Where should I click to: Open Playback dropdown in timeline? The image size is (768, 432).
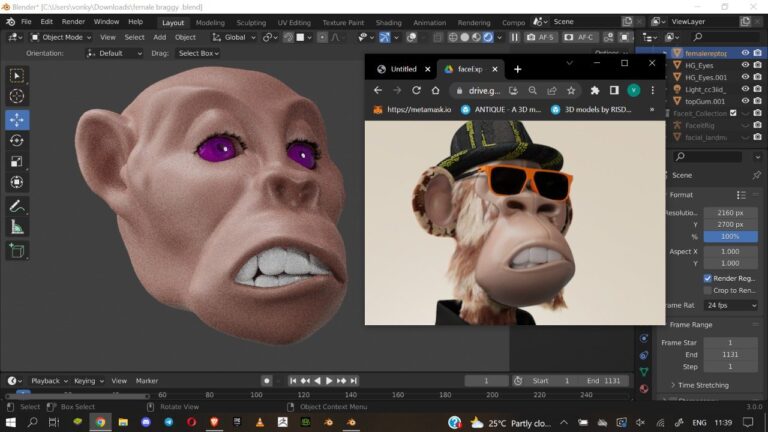49,381
